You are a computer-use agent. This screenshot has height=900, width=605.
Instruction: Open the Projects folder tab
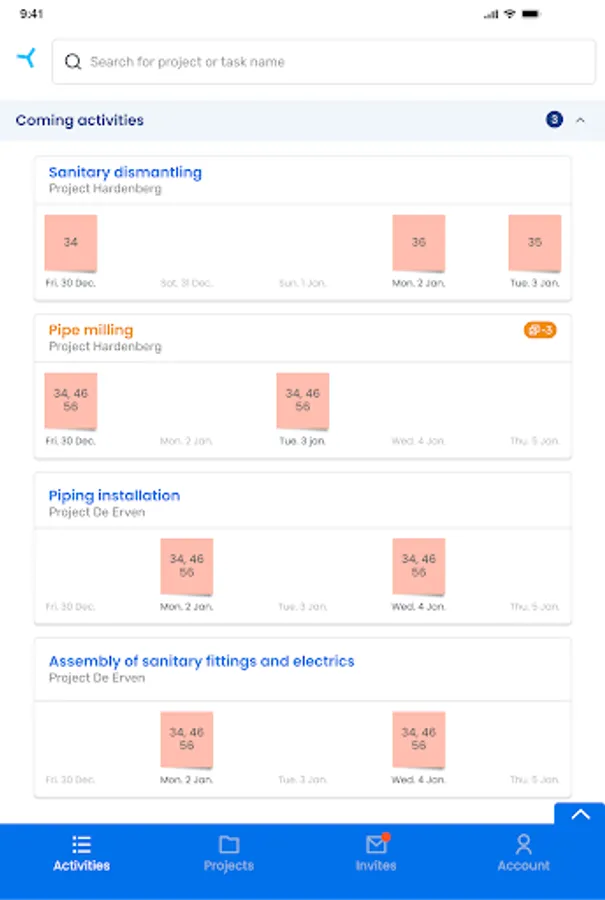point(229,853)
